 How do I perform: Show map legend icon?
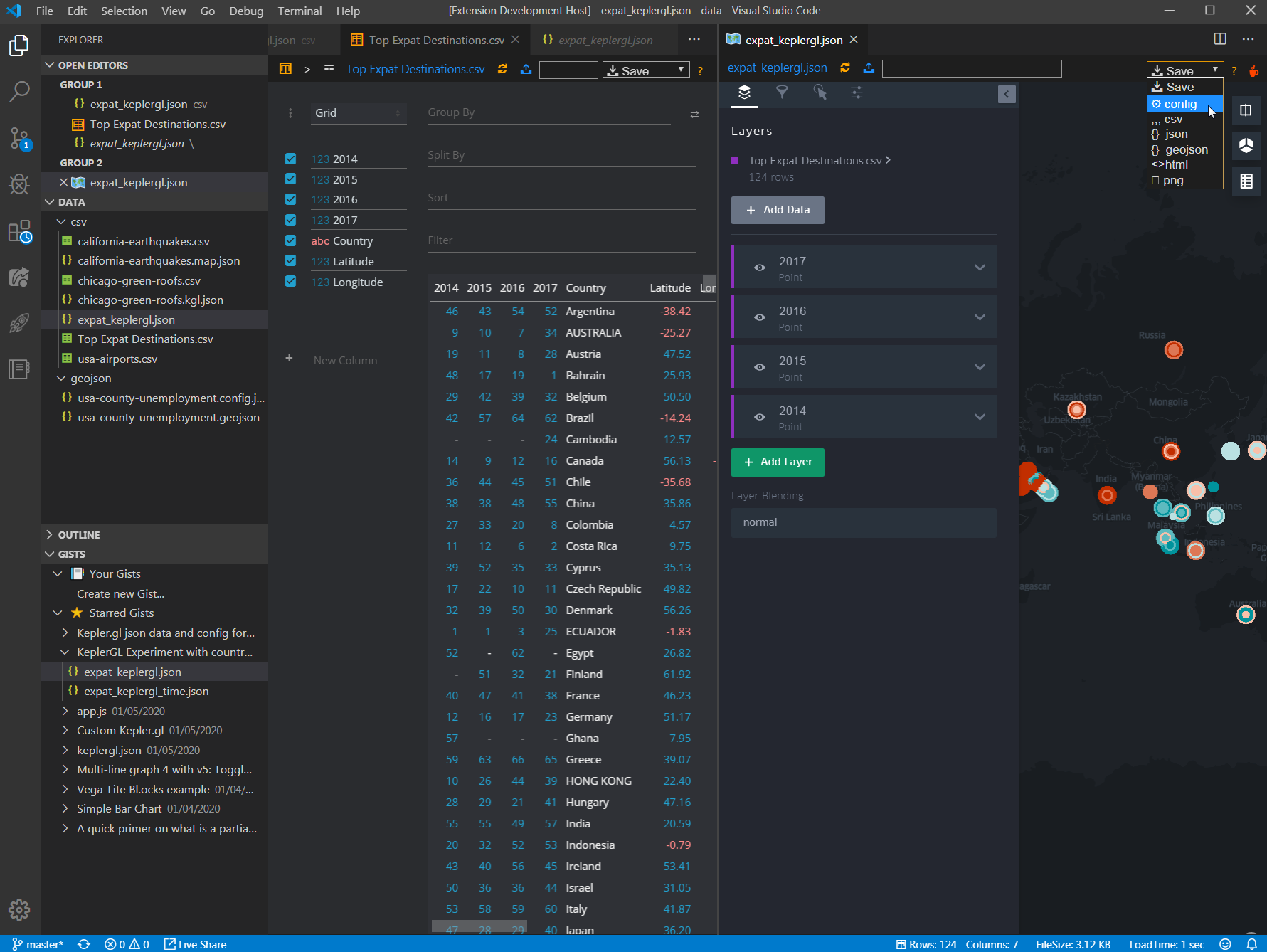tap(1246, 181)
